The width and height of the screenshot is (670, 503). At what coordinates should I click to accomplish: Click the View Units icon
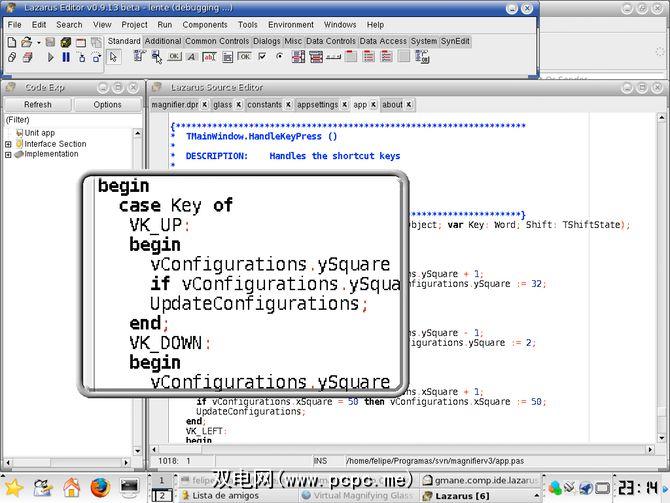12,57
